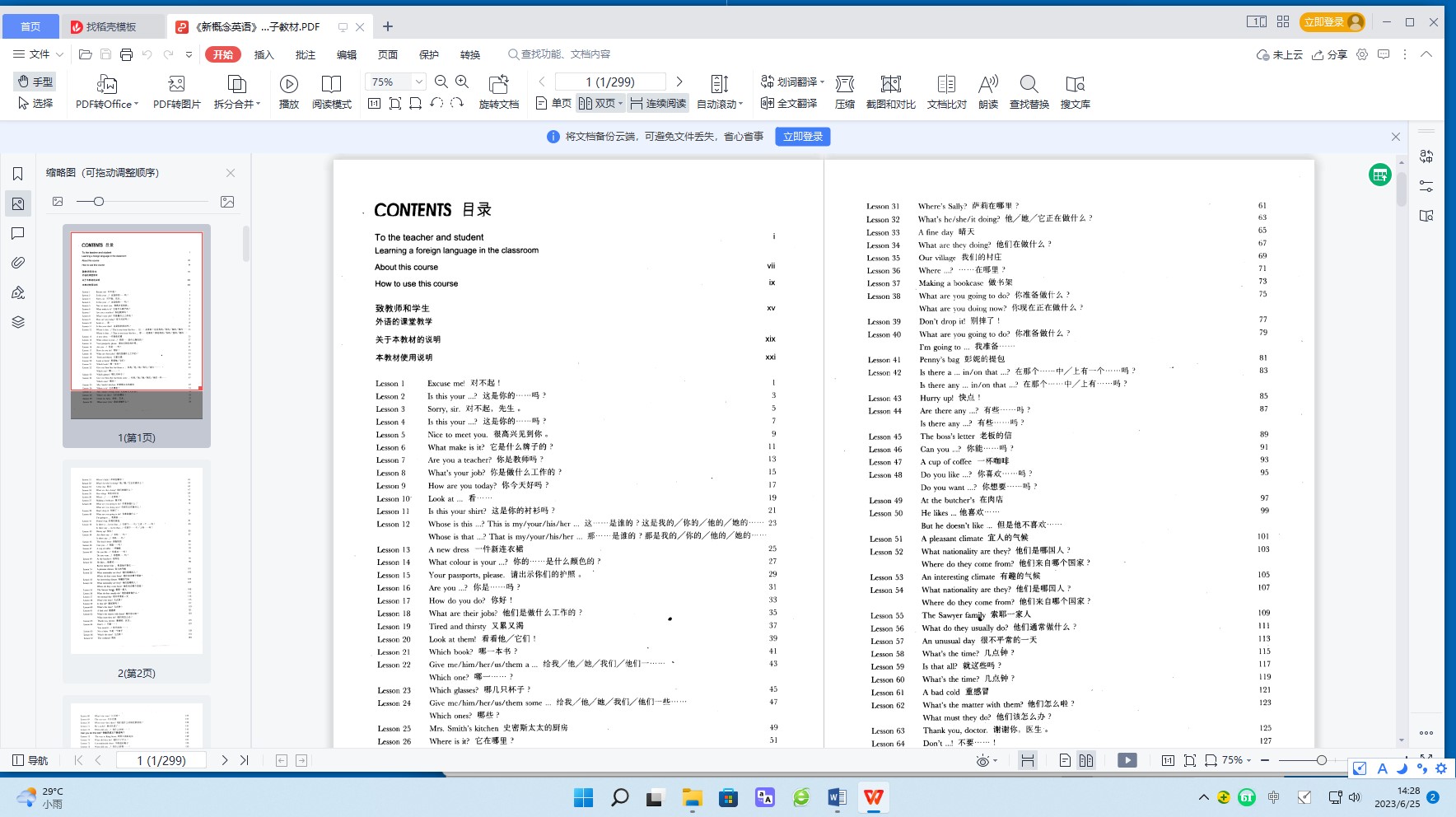1456x817 pixels.
Task: Click the 查找替换 find and replace icon
Action: (1029, 84)
